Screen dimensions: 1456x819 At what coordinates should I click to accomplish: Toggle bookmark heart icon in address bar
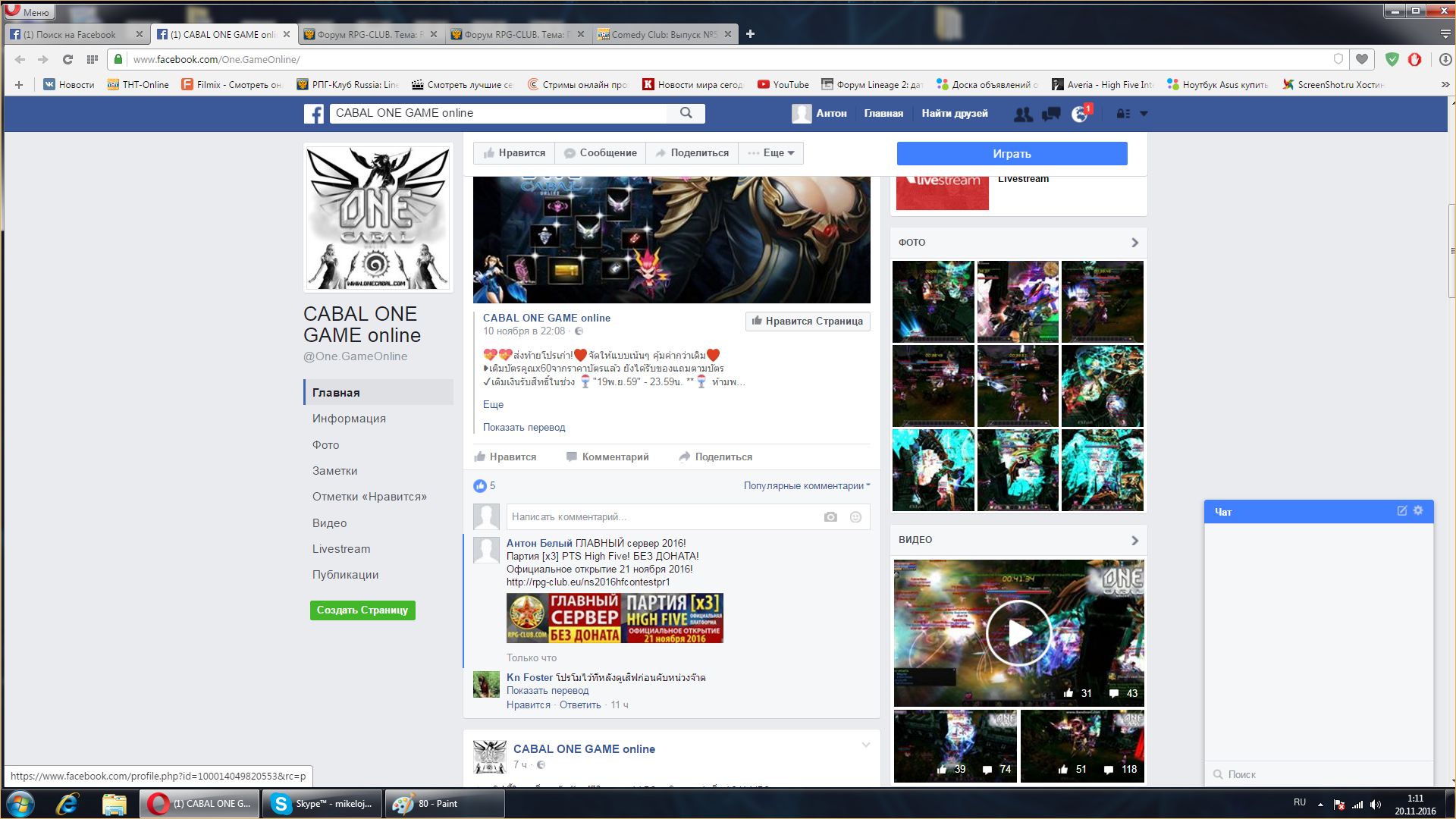coord(1362,59)
